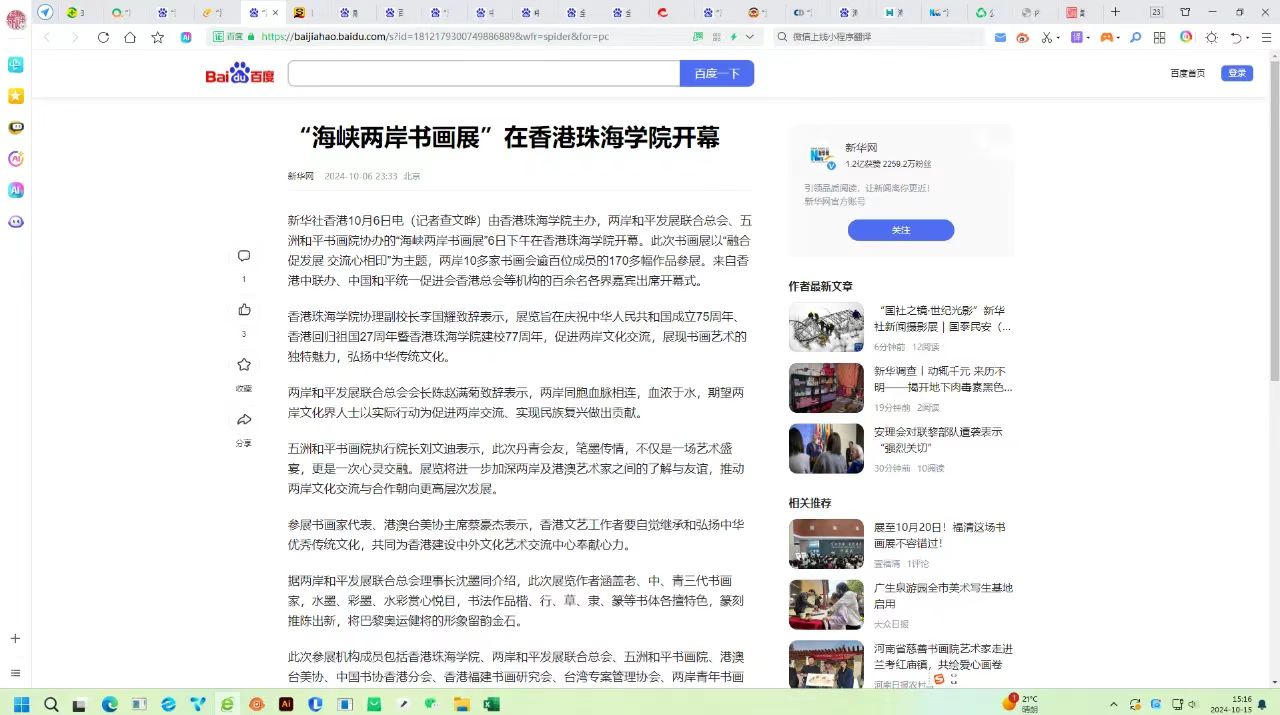
Task: Click the yellow star icon in left sidebar
Action: 16,96
